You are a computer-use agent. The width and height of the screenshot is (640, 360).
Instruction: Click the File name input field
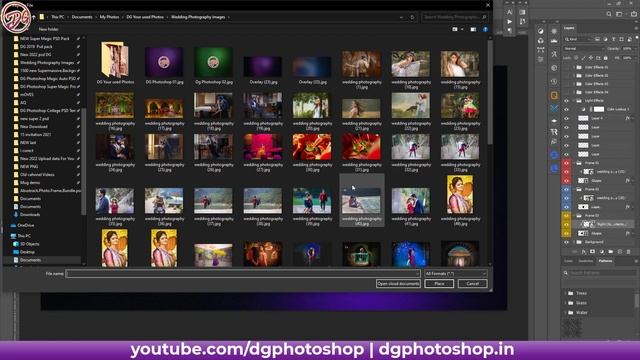point(242,273)
